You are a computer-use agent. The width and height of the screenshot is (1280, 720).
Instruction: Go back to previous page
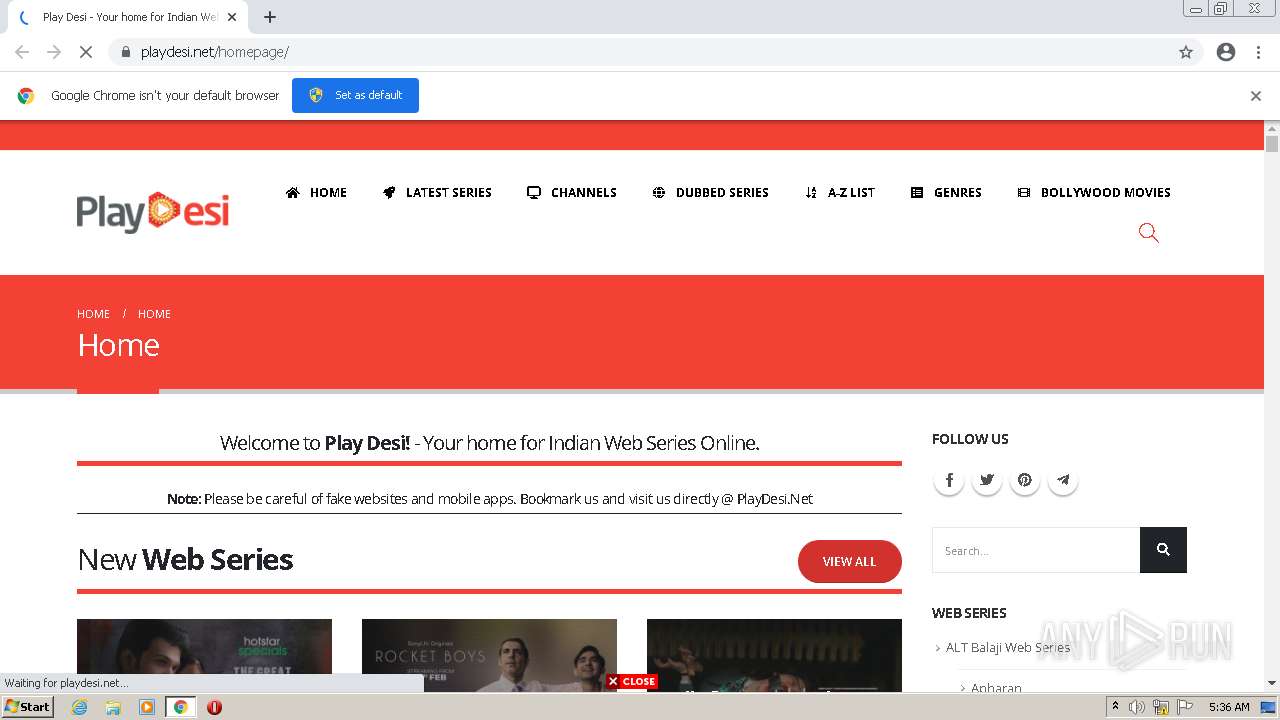22,52
